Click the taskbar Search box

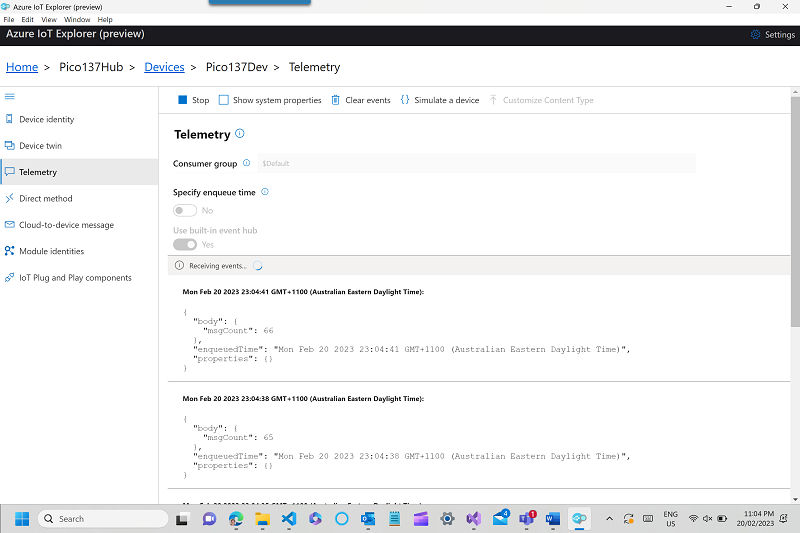(x=103, y=519)
